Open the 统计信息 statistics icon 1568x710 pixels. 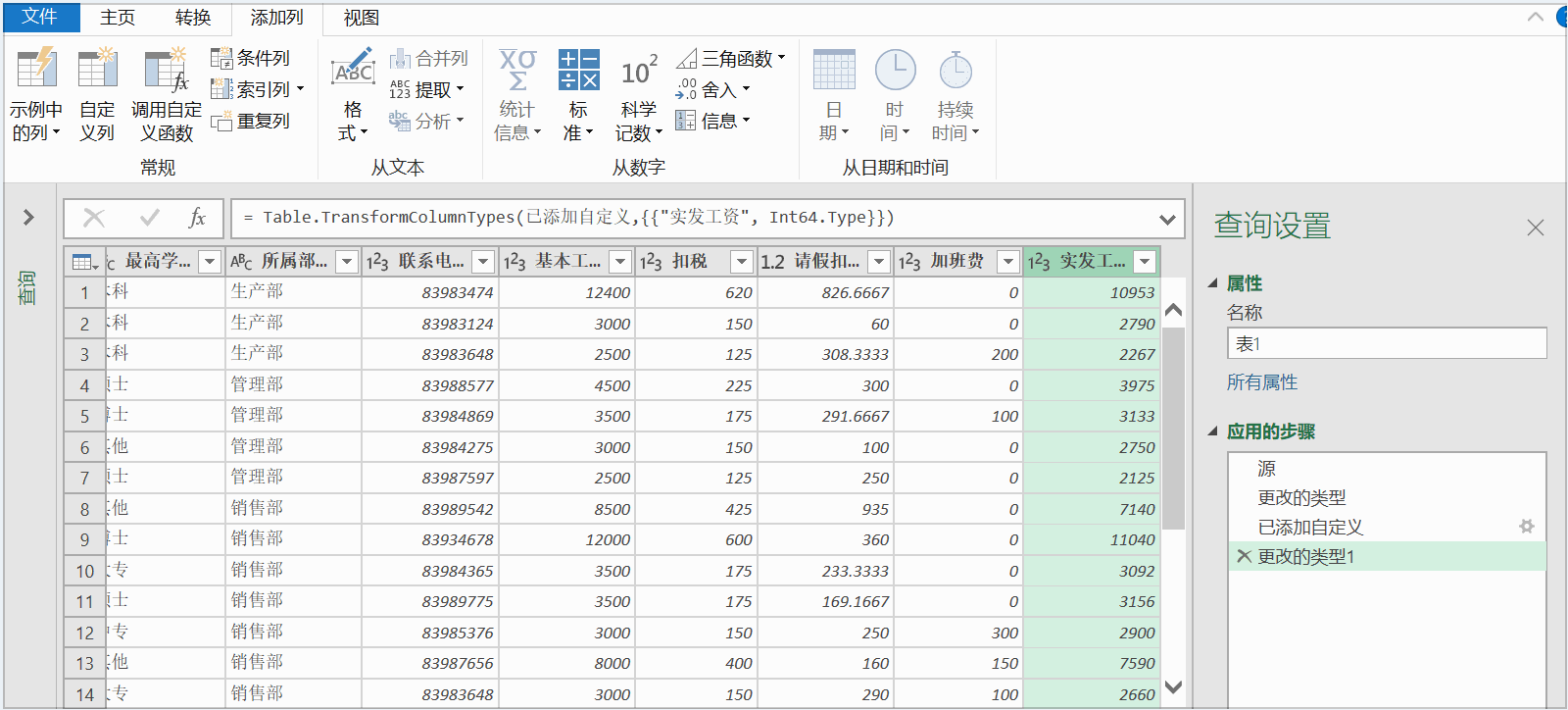tap(517, 70)
